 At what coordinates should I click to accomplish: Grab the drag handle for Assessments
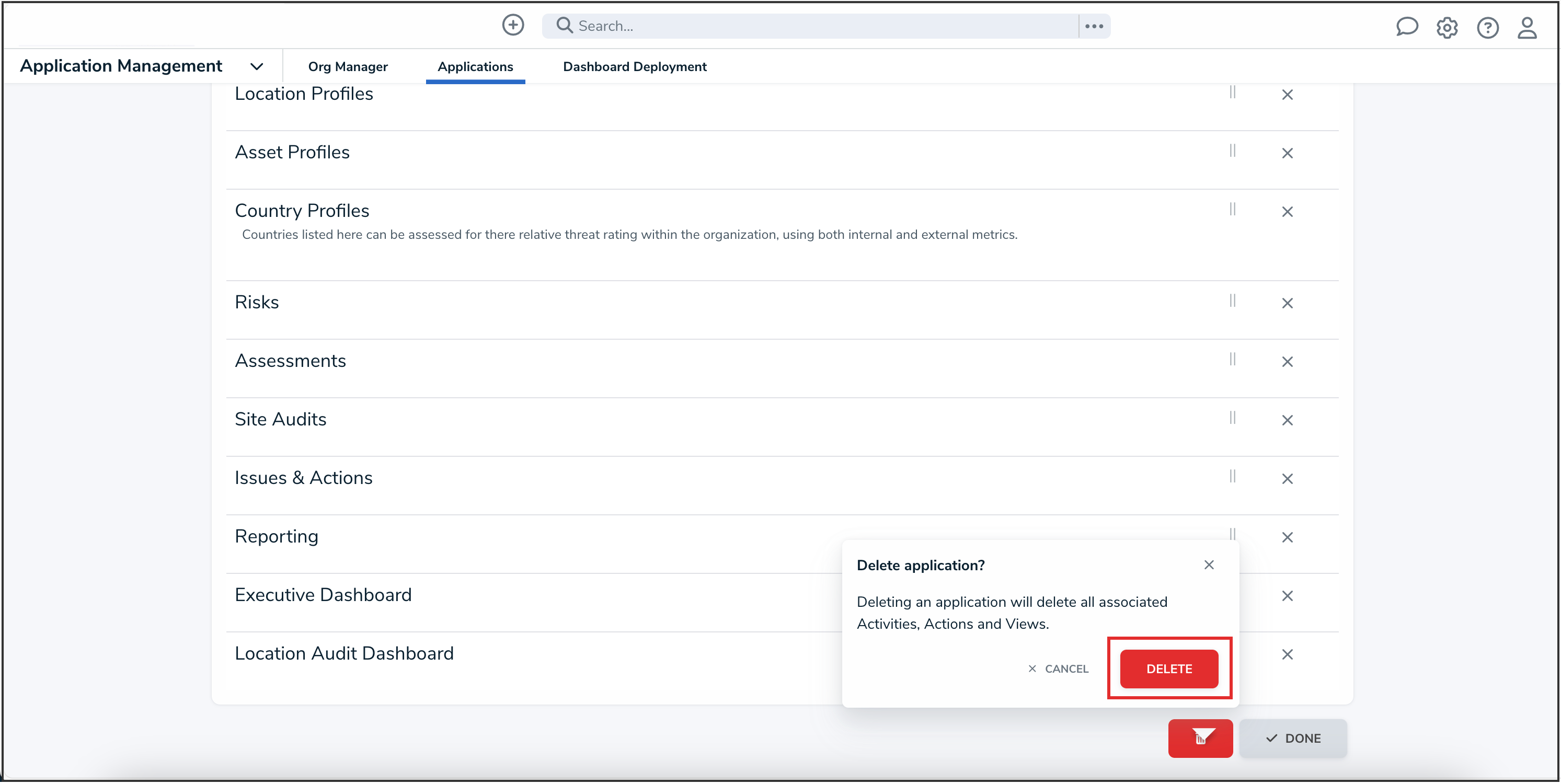(1232, 359)
